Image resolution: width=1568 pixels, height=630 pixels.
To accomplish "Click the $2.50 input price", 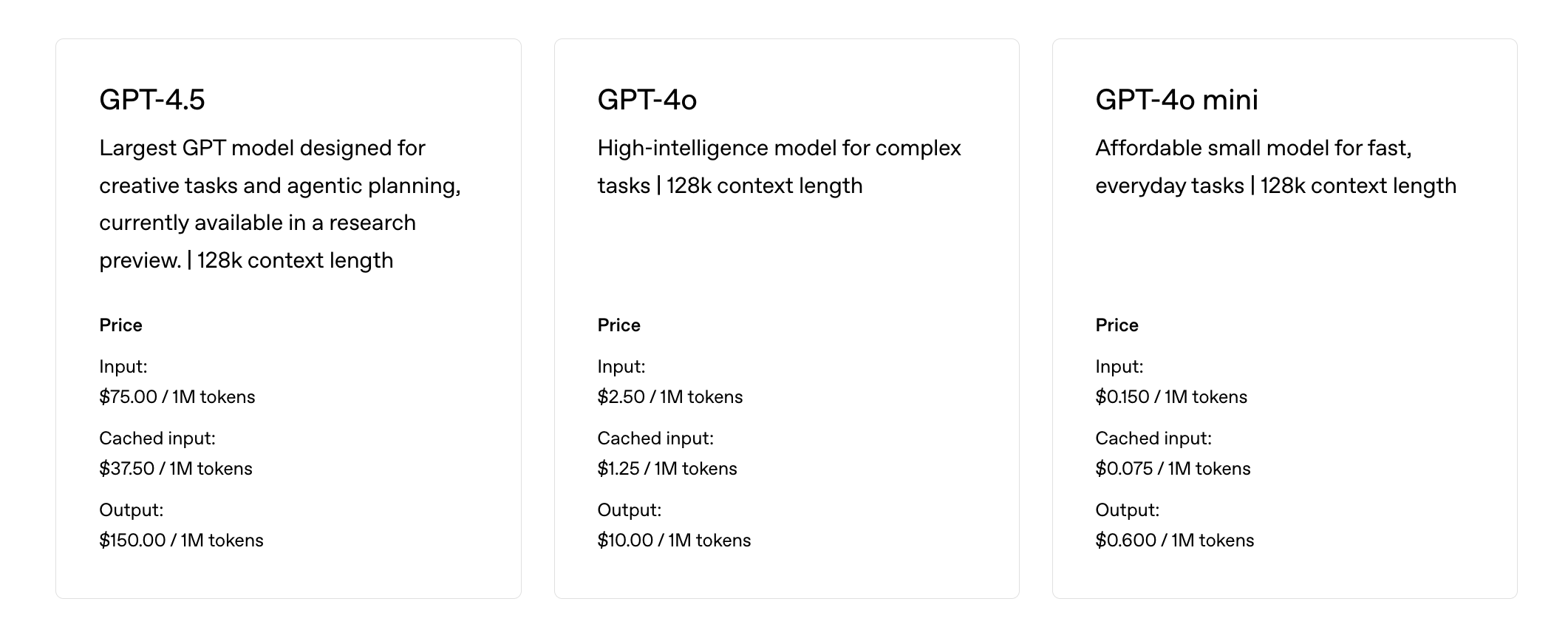I will coord(670,397).
